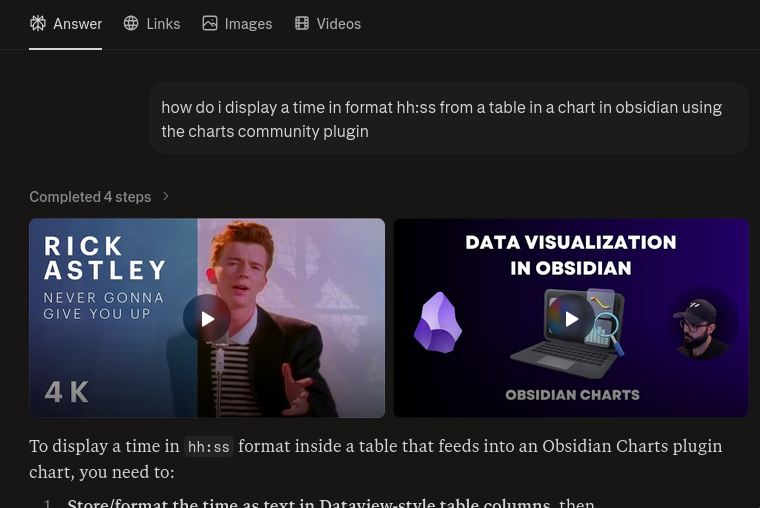This screenshot has height=508, width=760.
Task: Click the globe icon beside Links
Action: tap(131, 23)
